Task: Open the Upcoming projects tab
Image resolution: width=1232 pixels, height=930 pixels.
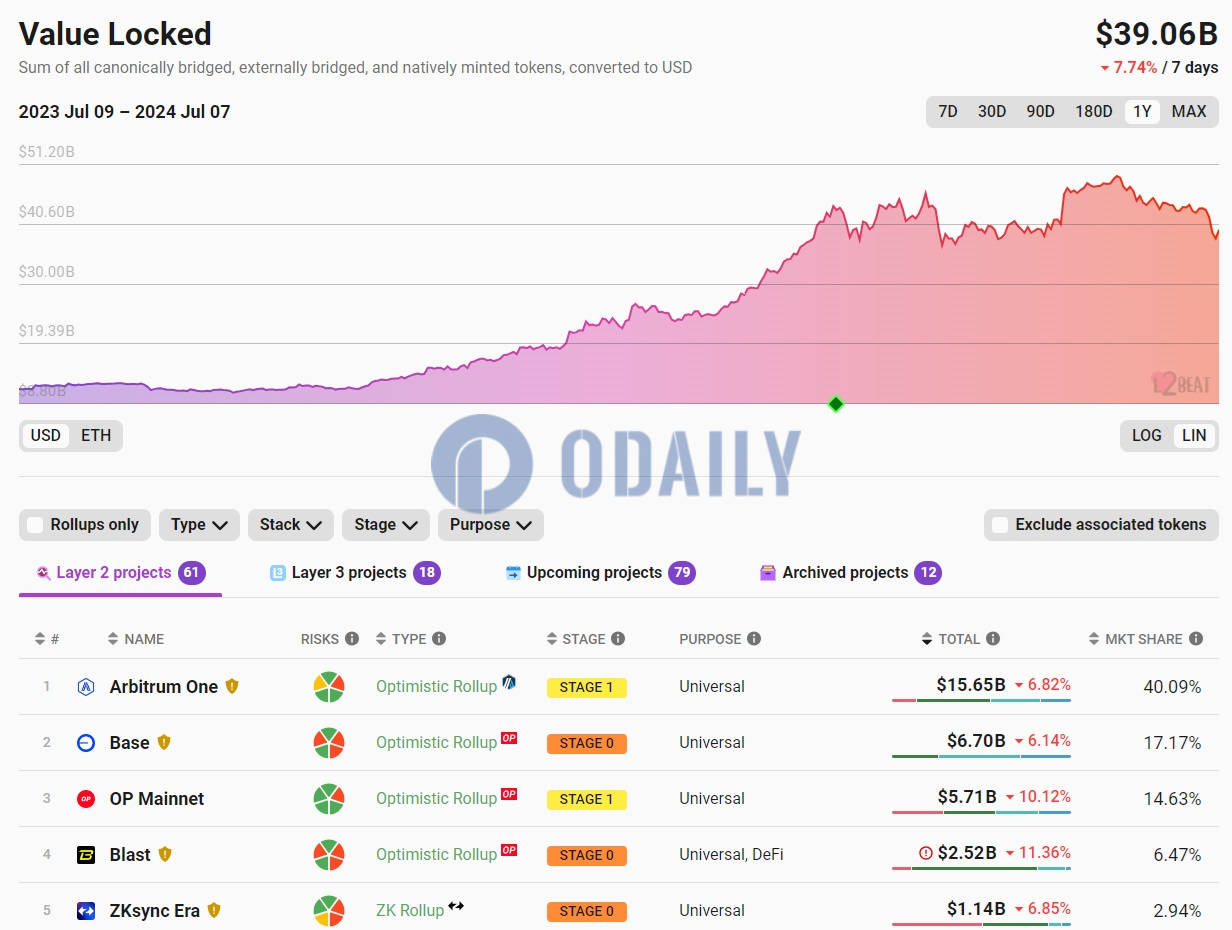Action: tap(600, 573)
